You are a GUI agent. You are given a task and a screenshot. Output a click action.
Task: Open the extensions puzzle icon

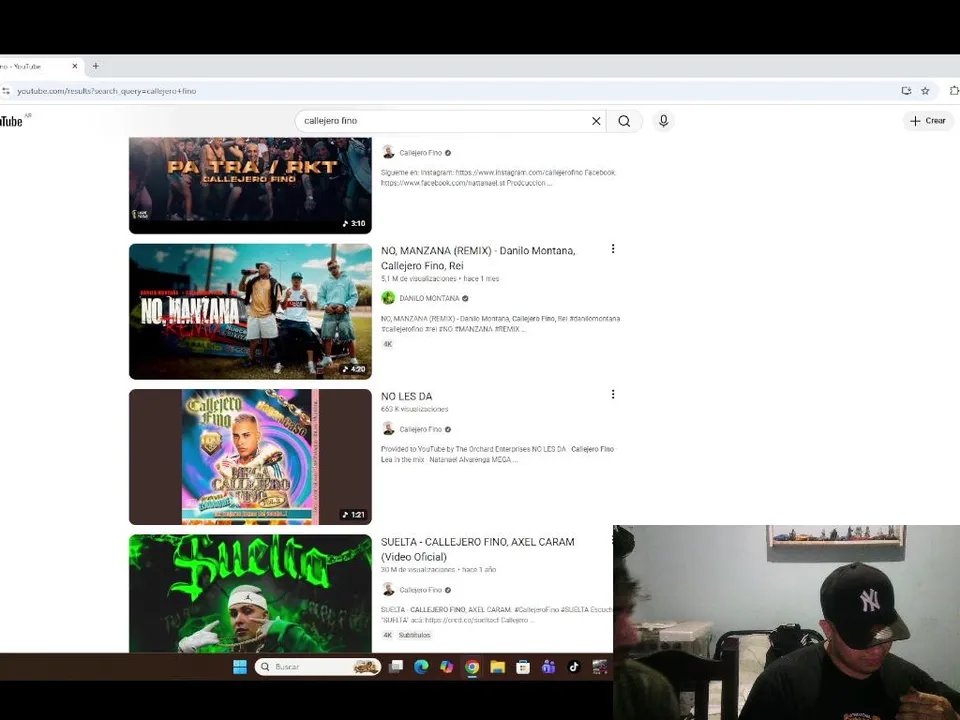pos(954,91)
